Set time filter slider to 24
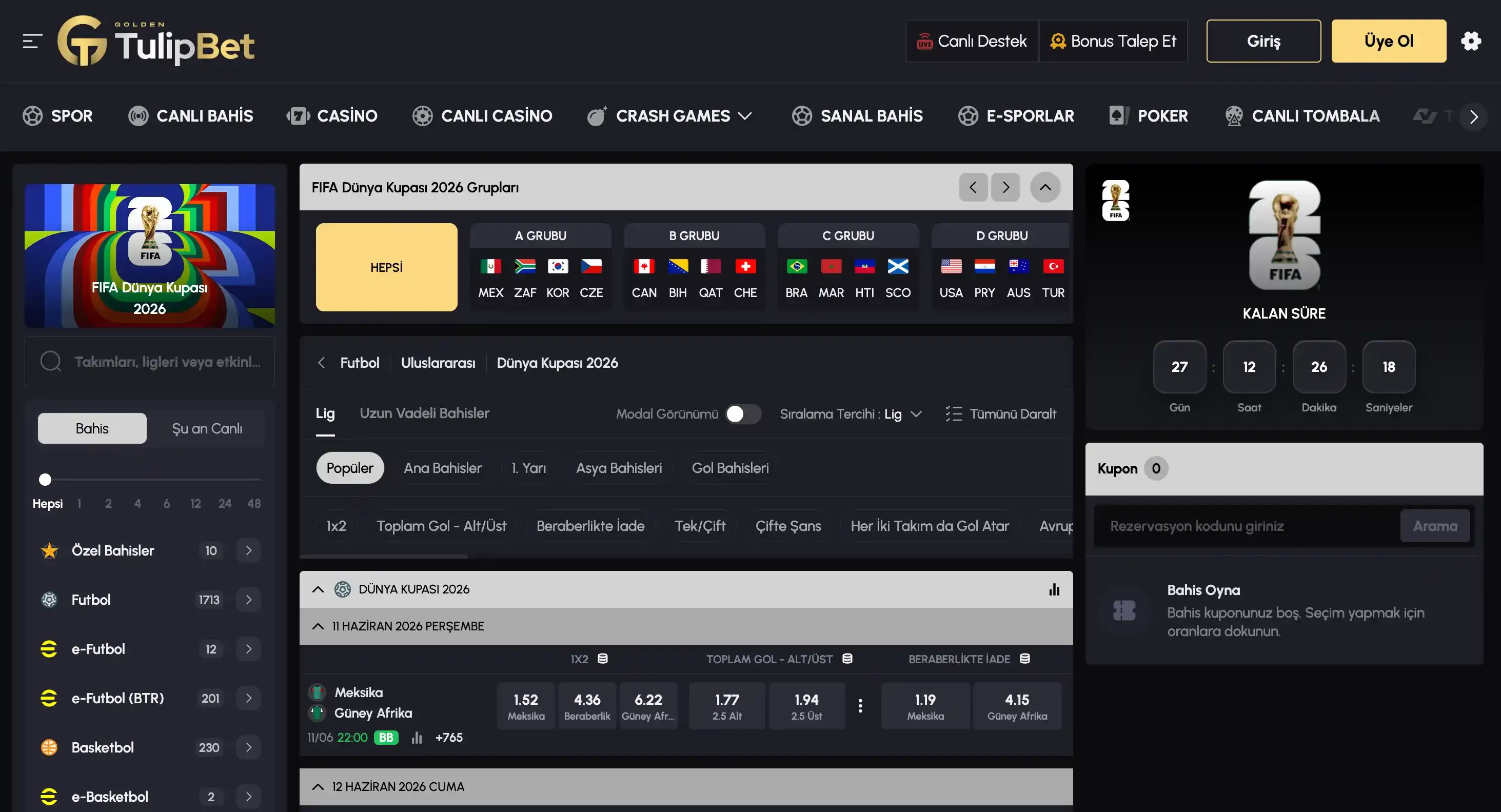Screen dimensions: 1501x812 coord(225,503)
